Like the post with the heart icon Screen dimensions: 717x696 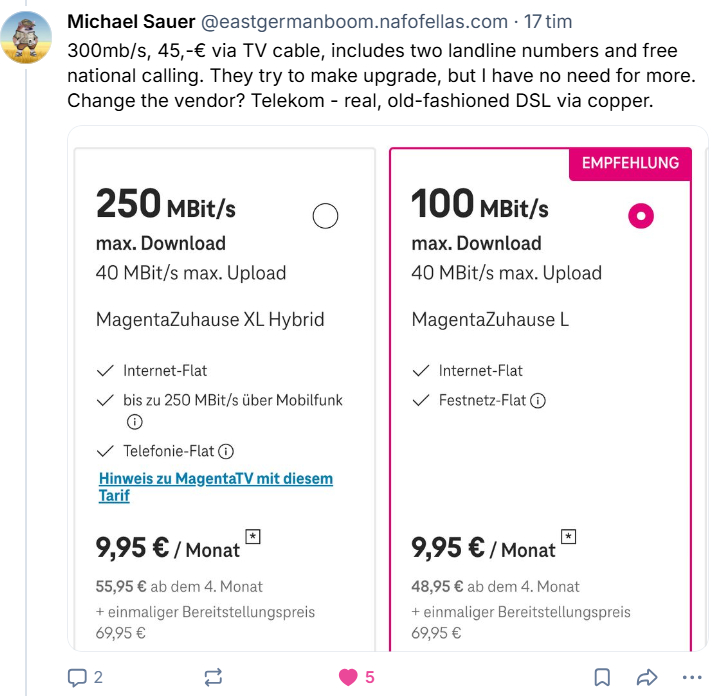348,677
